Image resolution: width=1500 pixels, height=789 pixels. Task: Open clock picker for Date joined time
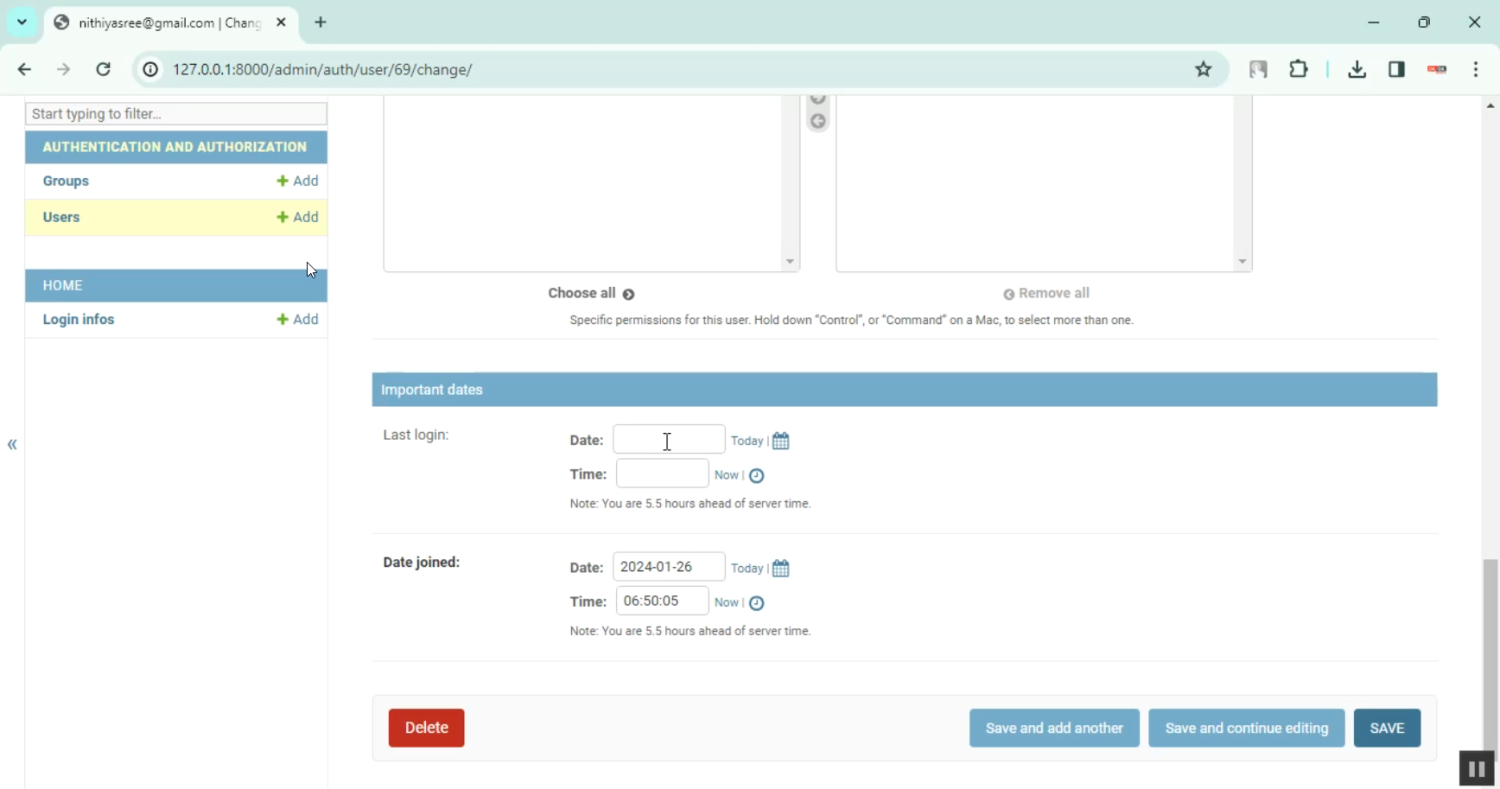pos(757,603)
